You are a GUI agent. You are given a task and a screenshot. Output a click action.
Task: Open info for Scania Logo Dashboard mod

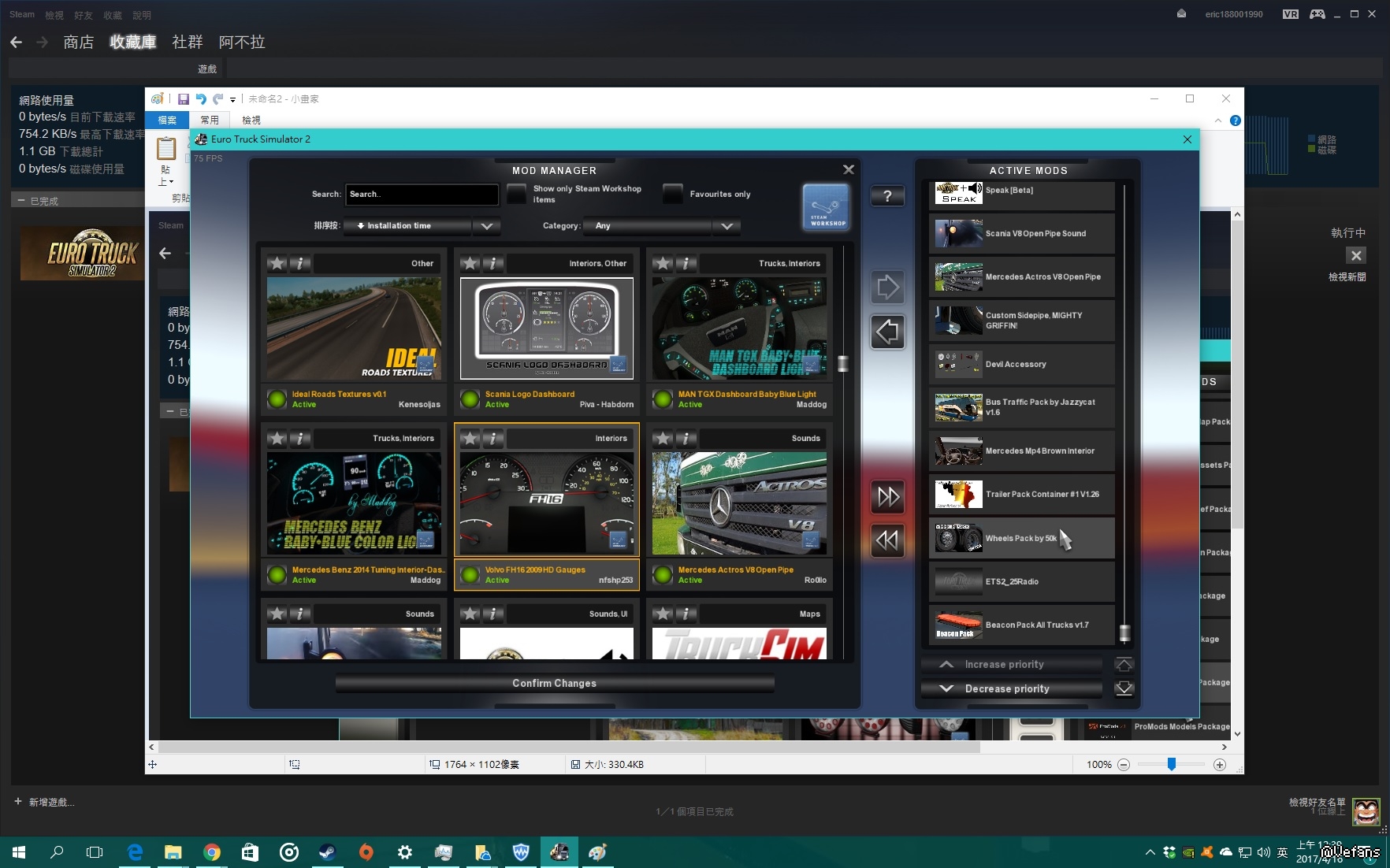[x=493, y=263]
